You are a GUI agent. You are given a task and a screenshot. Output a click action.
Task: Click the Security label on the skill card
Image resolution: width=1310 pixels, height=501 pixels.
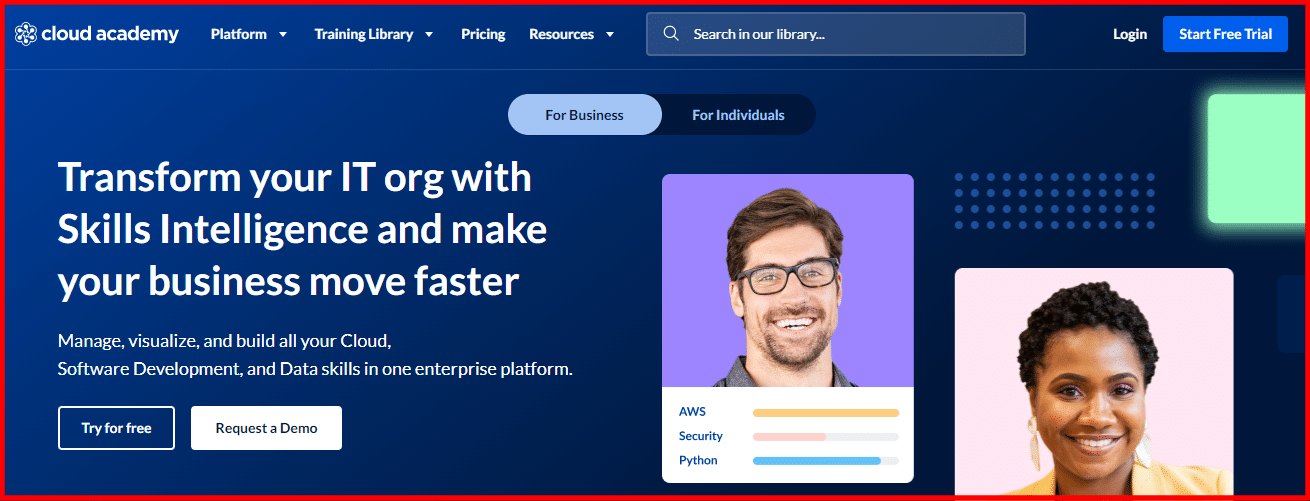tap(701, 436)
